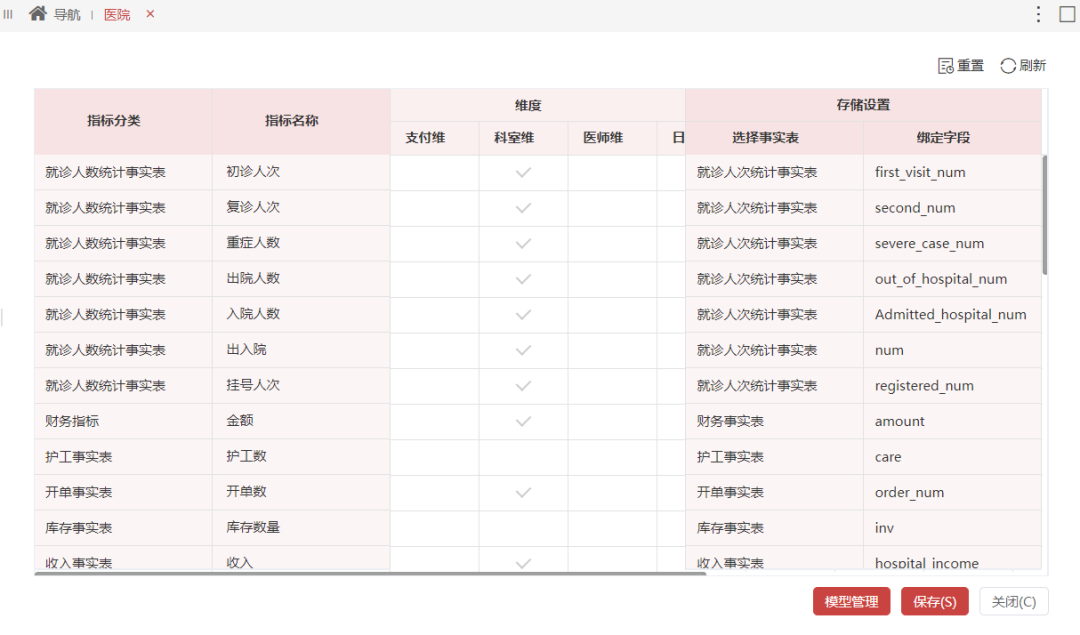Open the sidebar grid icon at top left
The height and width of the screenshot is (635, 1080).
coord(9,14)
